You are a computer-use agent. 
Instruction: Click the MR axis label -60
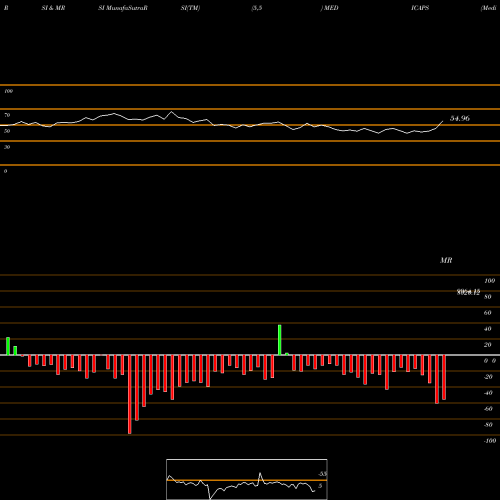pos(488,409)
